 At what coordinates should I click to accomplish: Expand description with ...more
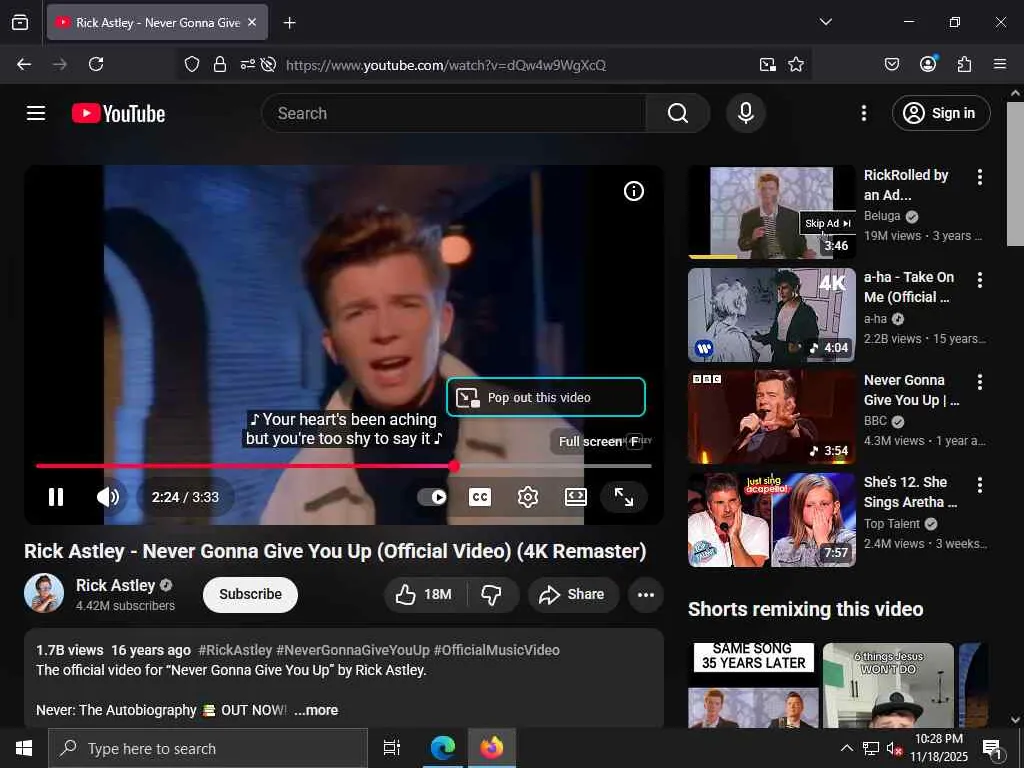316,710
